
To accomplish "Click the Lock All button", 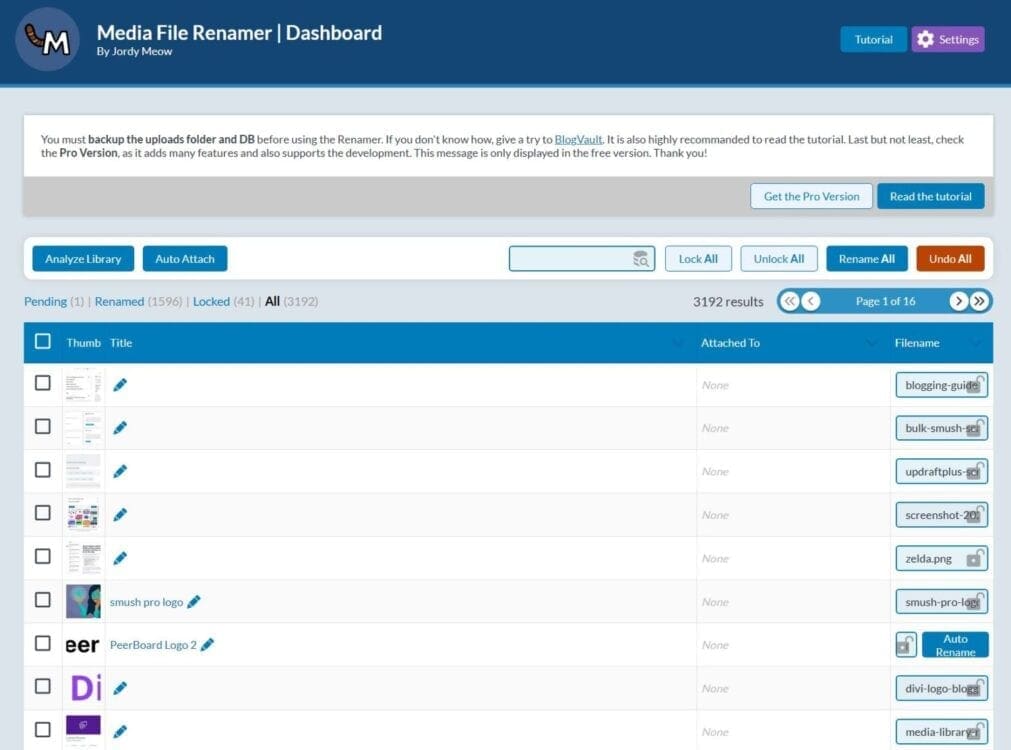I will (698, 259).
